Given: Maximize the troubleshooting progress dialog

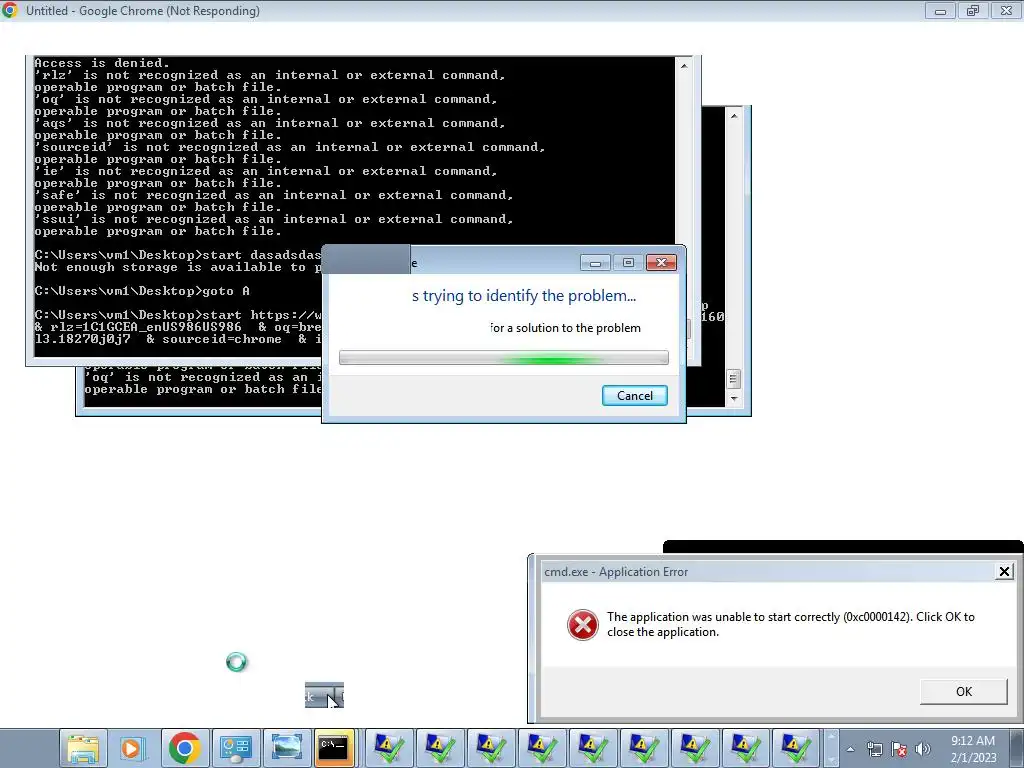Looking at the screenshot, I should tap(628, 263).
